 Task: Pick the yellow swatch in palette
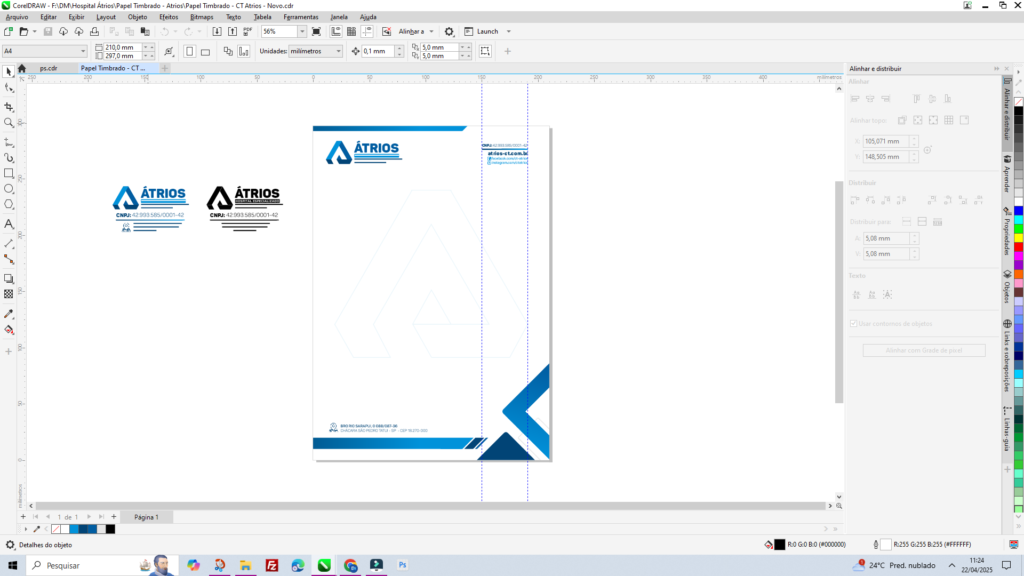[x=1019, y=237]
